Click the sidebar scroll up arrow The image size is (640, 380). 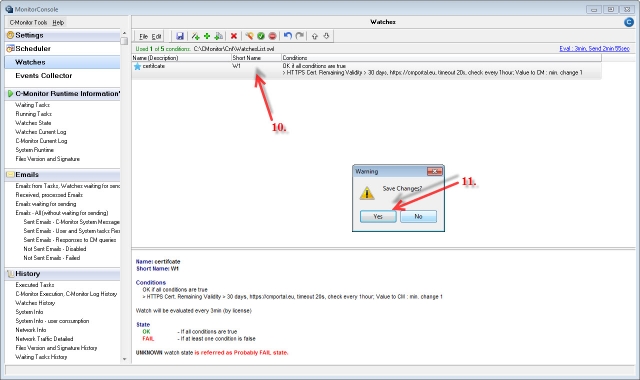tap(124, 33)
